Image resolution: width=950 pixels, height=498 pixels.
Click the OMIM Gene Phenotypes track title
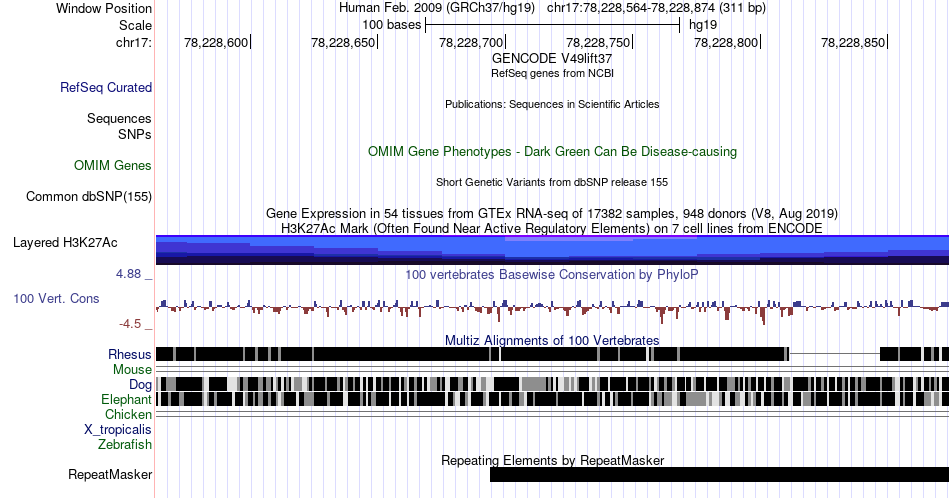point(552,151)
